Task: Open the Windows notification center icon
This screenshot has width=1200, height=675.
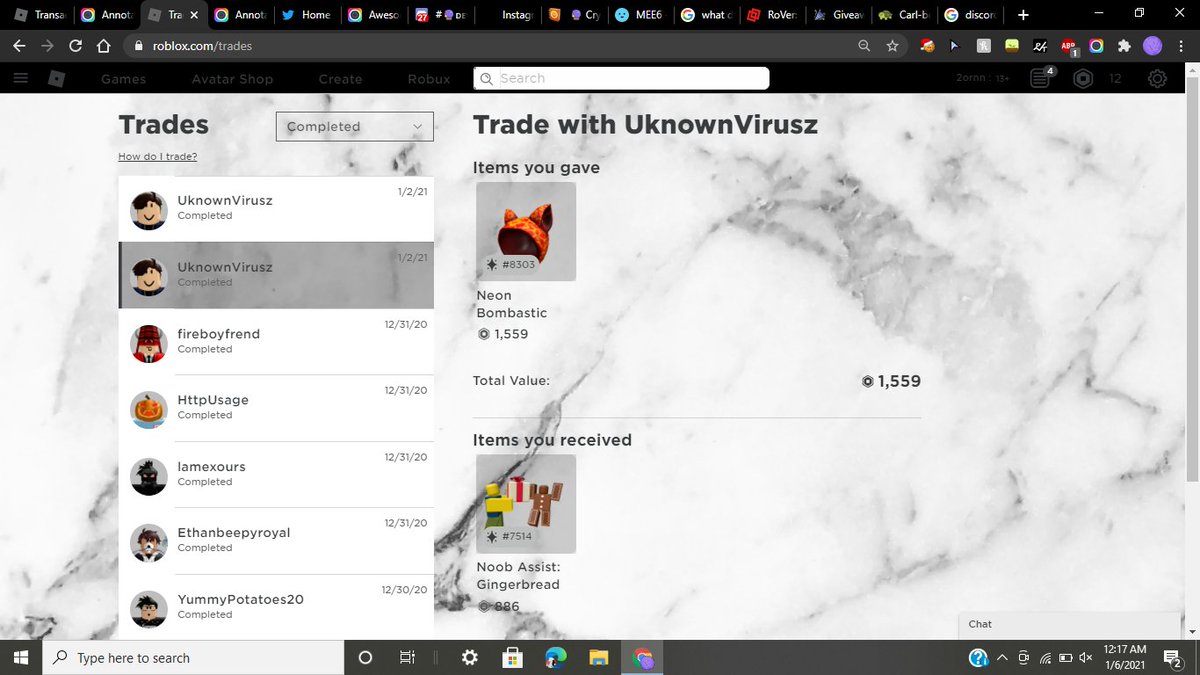Action: (x=1174, y=657)
